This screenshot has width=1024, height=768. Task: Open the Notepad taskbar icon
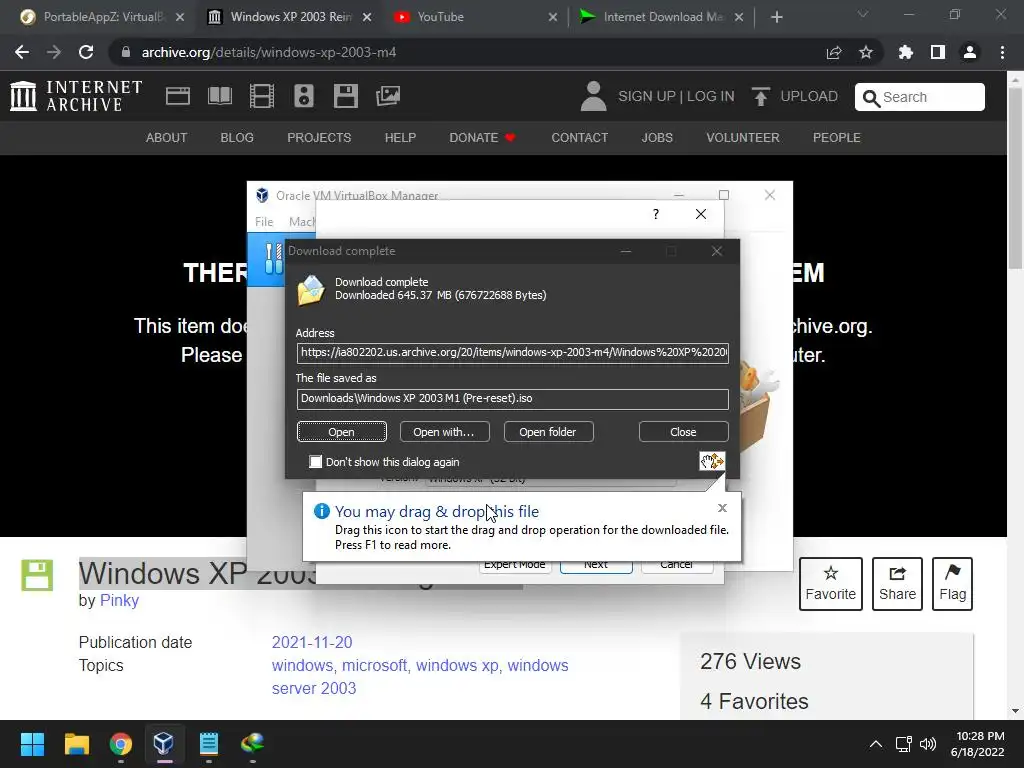click(x=208, y=744)
